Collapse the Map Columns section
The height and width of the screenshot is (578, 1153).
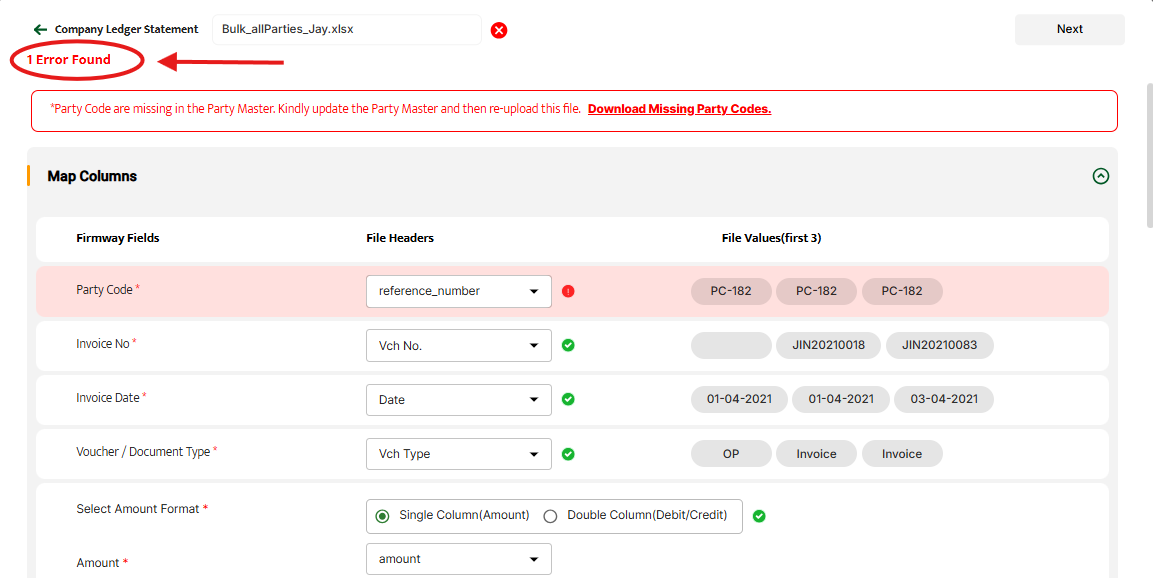1100,176
